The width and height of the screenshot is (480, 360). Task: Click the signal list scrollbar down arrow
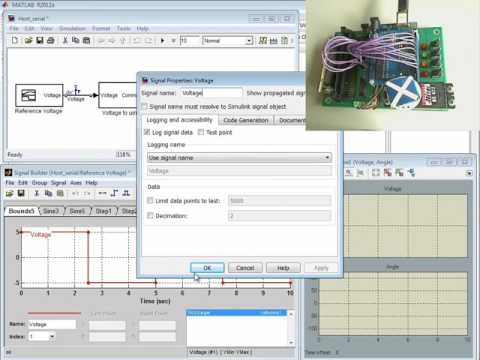[x=291, y=342]
